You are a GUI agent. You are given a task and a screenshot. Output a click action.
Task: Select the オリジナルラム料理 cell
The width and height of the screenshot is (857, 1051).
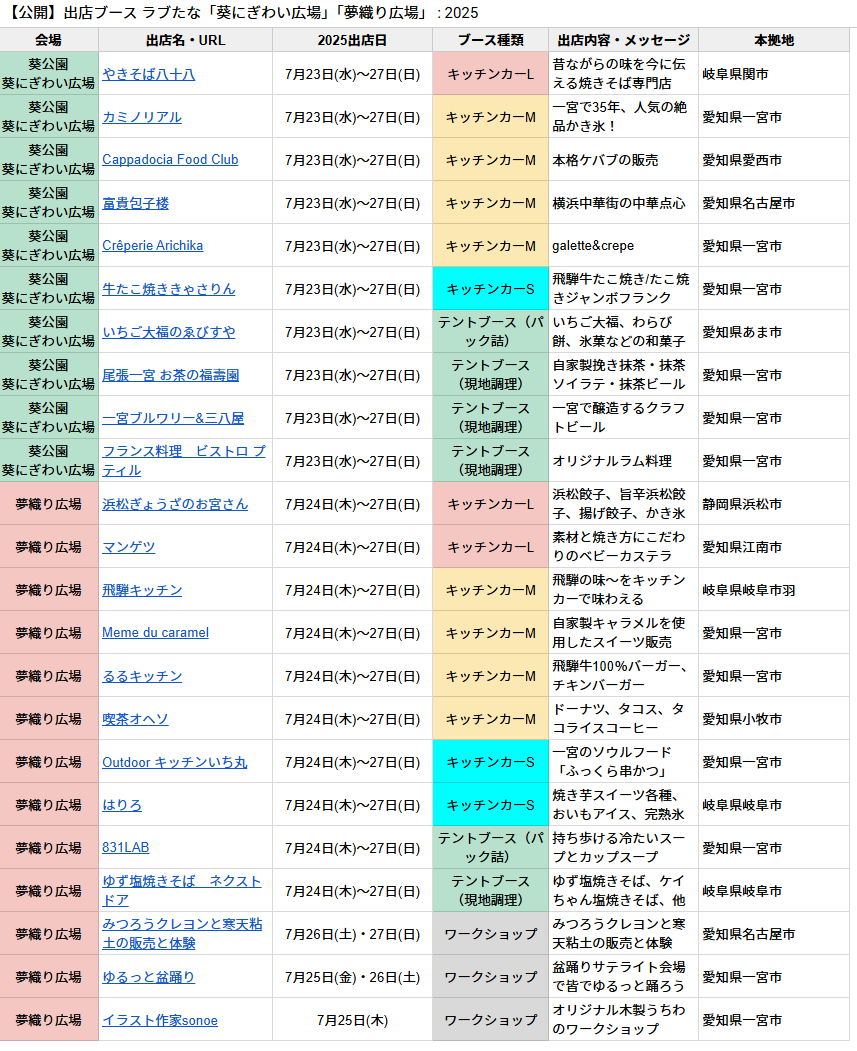[x=623, y=461]
